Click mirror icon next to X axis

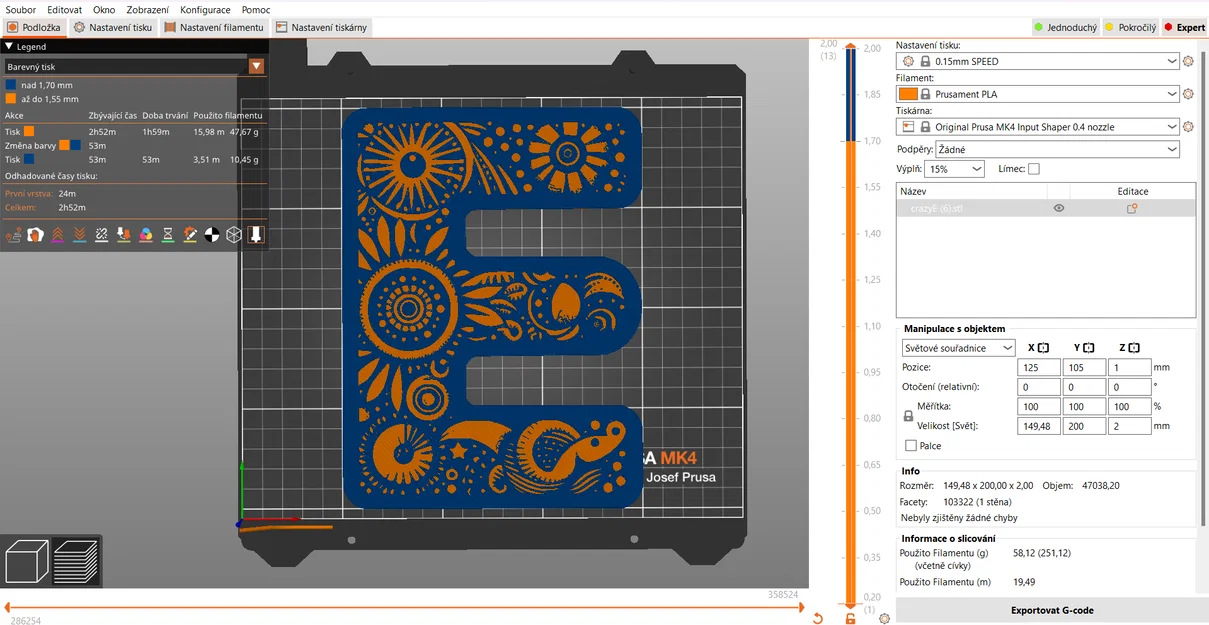[1043, 348]
